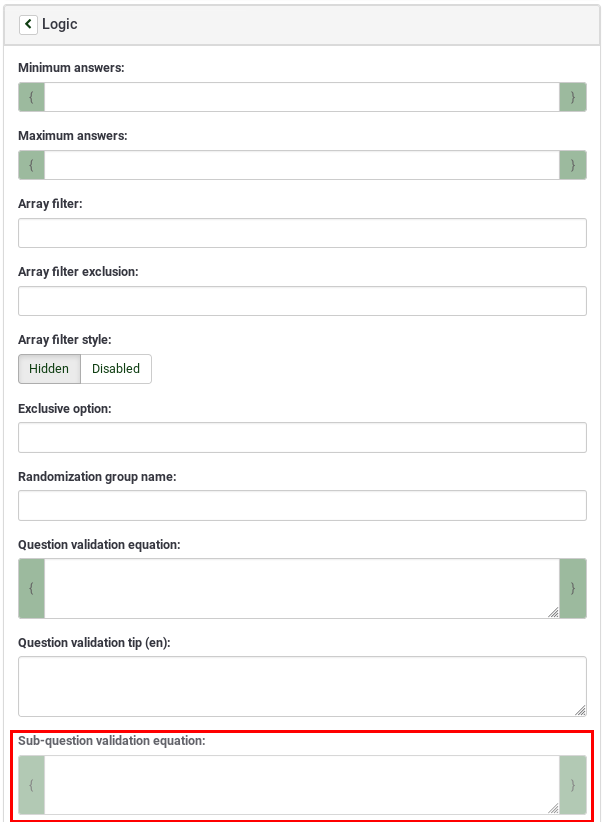Click the Exclusive option text box

(302, 437)
